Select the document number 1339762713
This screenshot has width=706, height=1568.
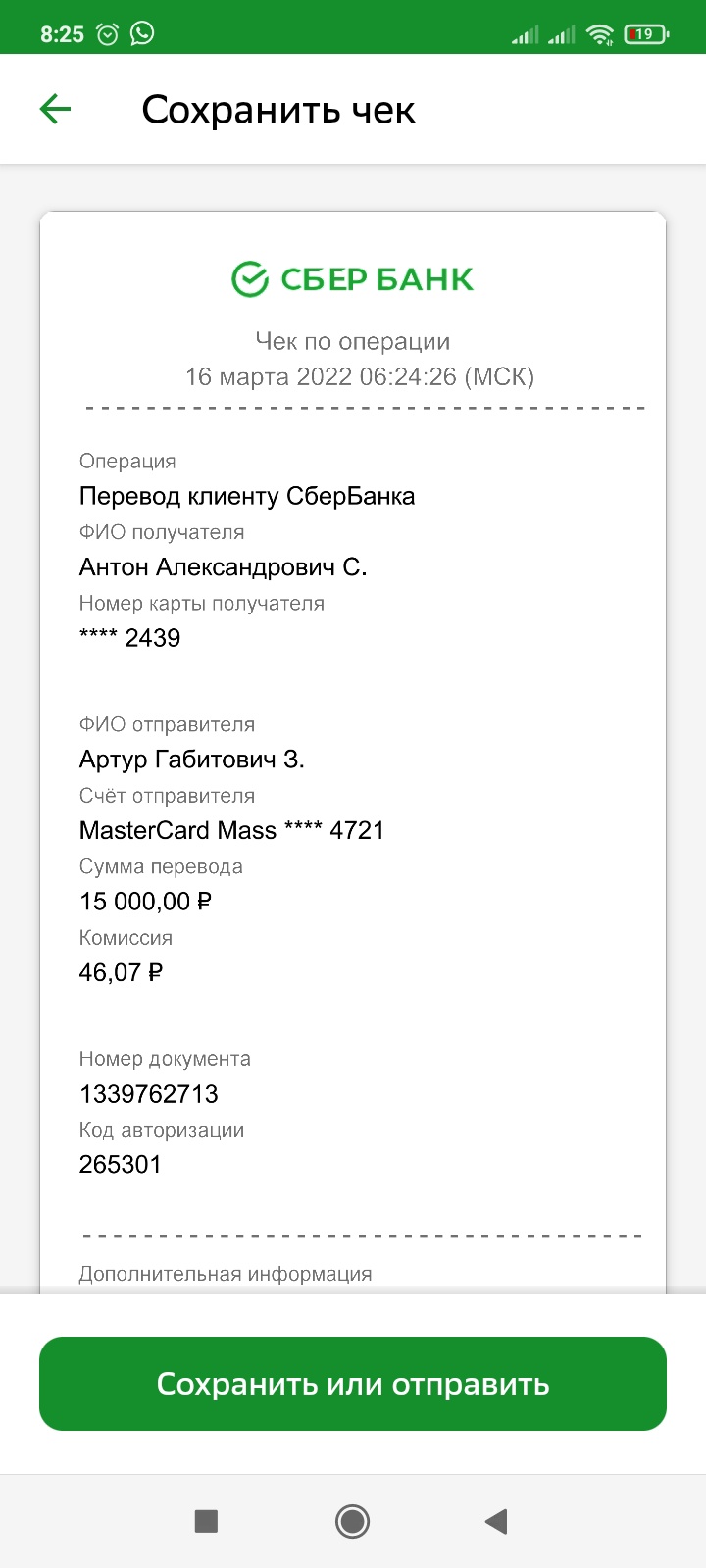pos(149,1094)
